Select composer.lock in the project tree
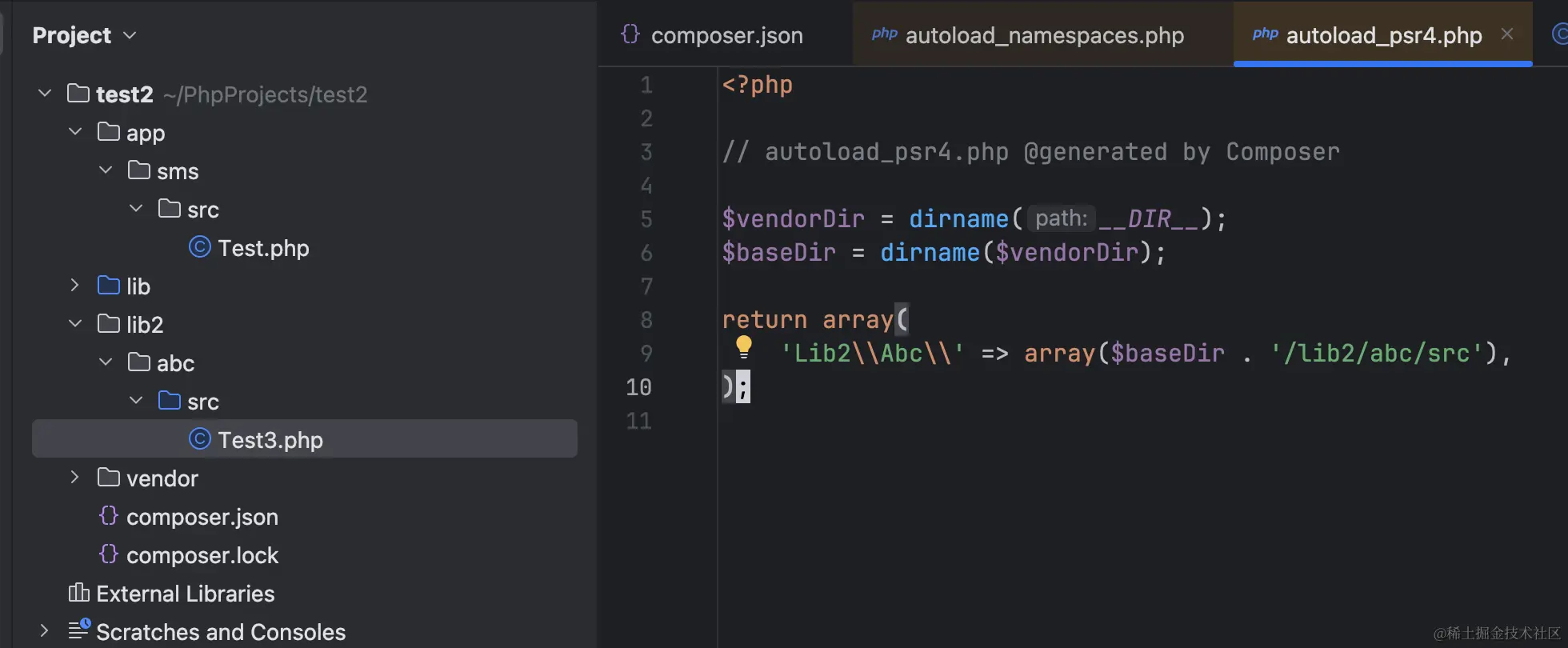 click(202, 555)
